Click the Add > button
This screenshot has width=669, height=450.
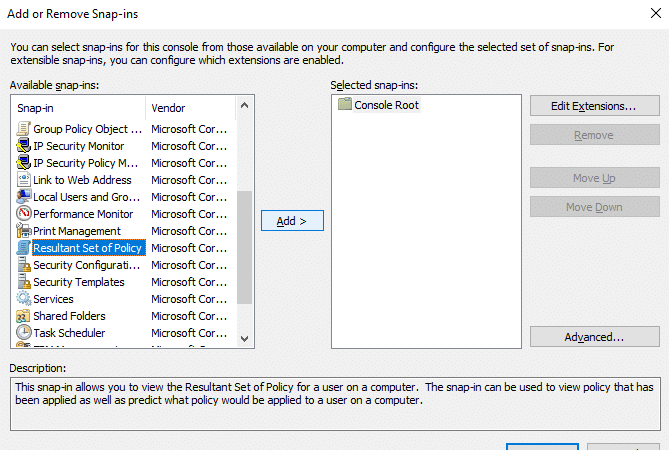coord(292,221)
